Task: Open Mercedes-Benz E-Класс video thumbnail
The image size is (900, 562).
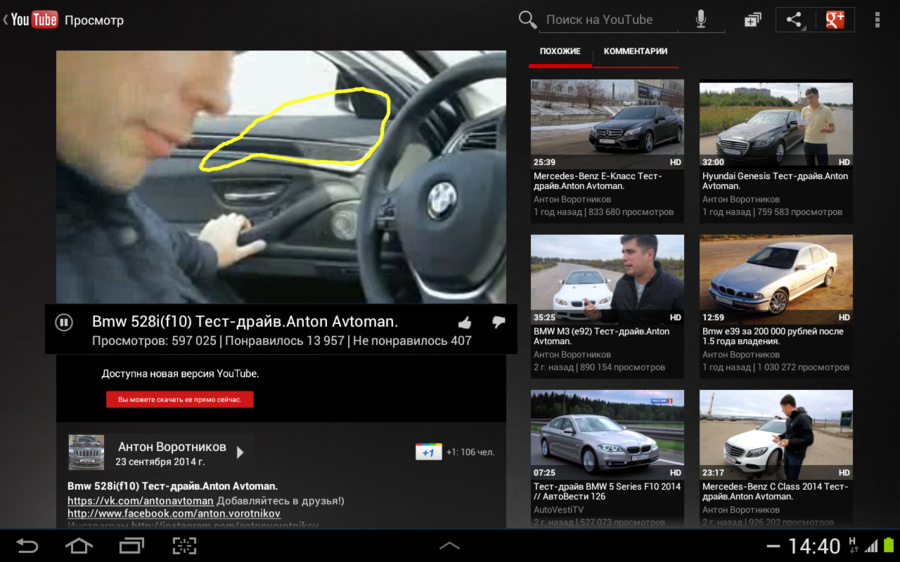Action: (607, 123)
